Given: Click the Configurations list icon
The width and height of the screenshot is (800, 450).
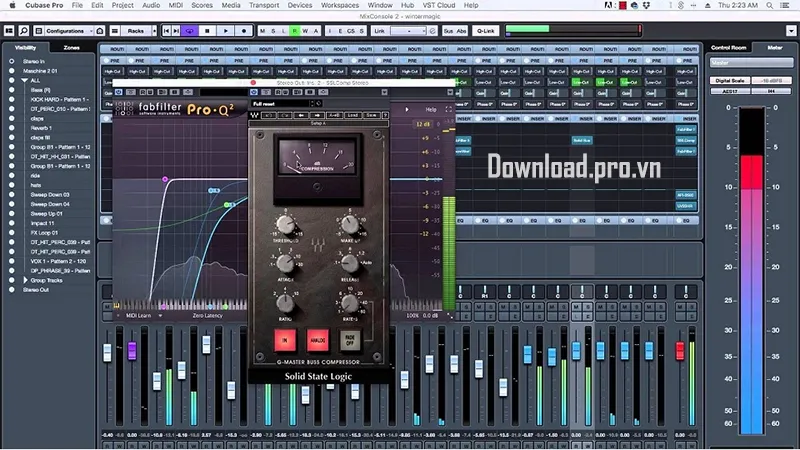Looking at the screenshot, I should [x=38, y=31].
